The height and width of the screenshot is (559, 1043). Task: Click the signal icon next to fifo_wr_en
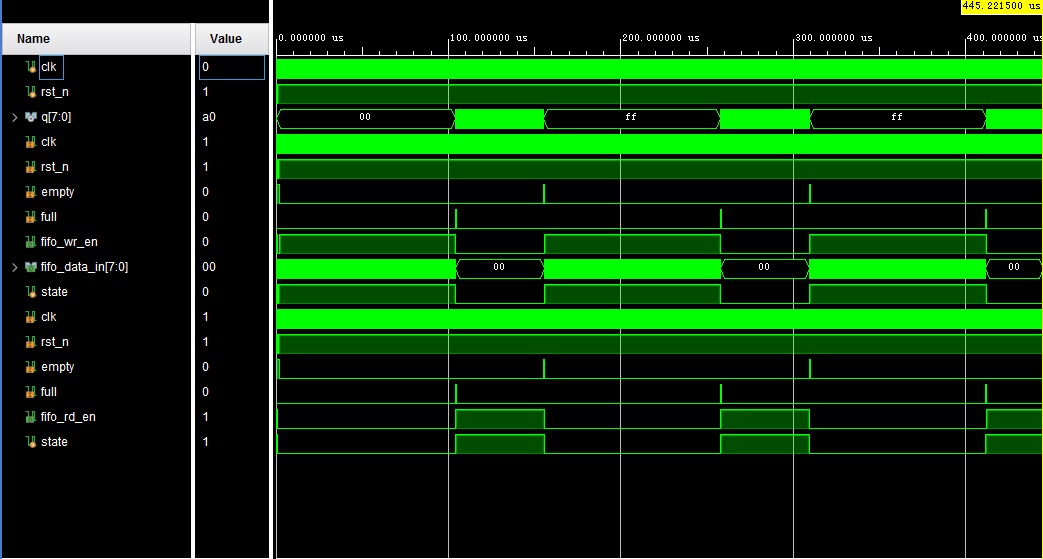(x=30, y=242)
